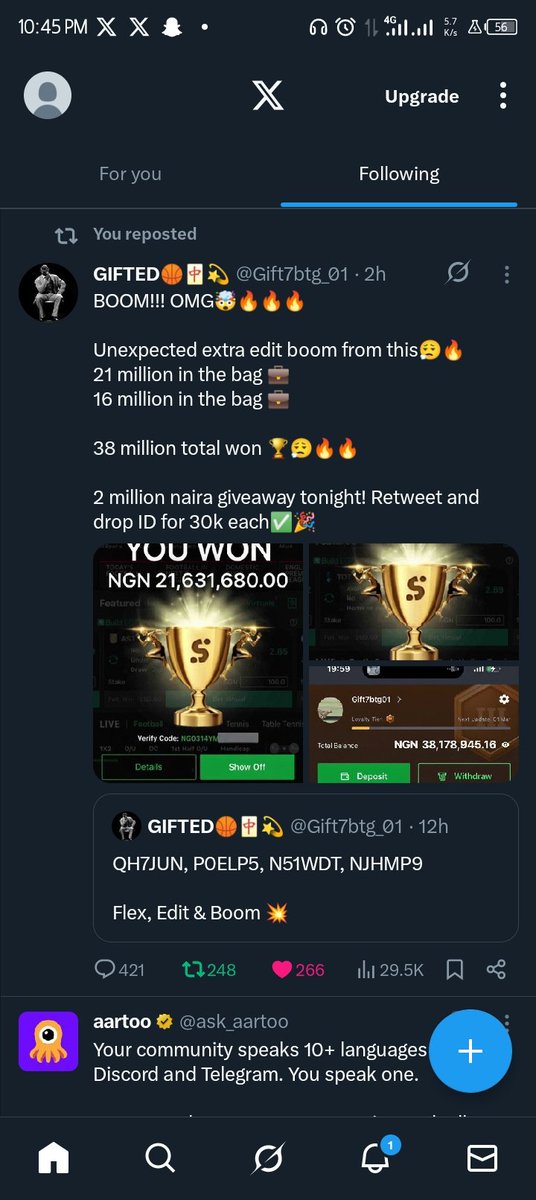
Task: Undo repost on the 248 retweet icon
Action: (x=192, y=969)
